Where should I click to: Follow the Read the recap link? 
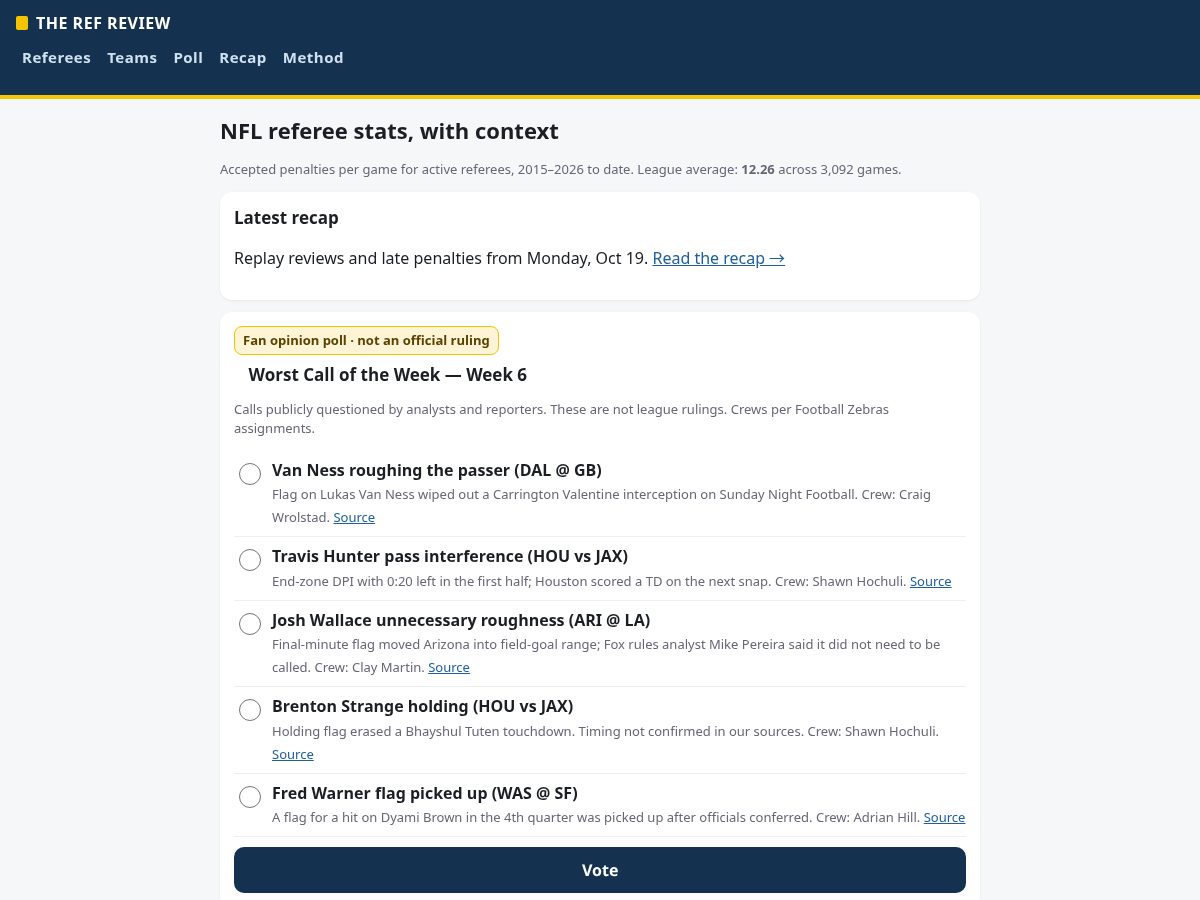pos(719,258)
